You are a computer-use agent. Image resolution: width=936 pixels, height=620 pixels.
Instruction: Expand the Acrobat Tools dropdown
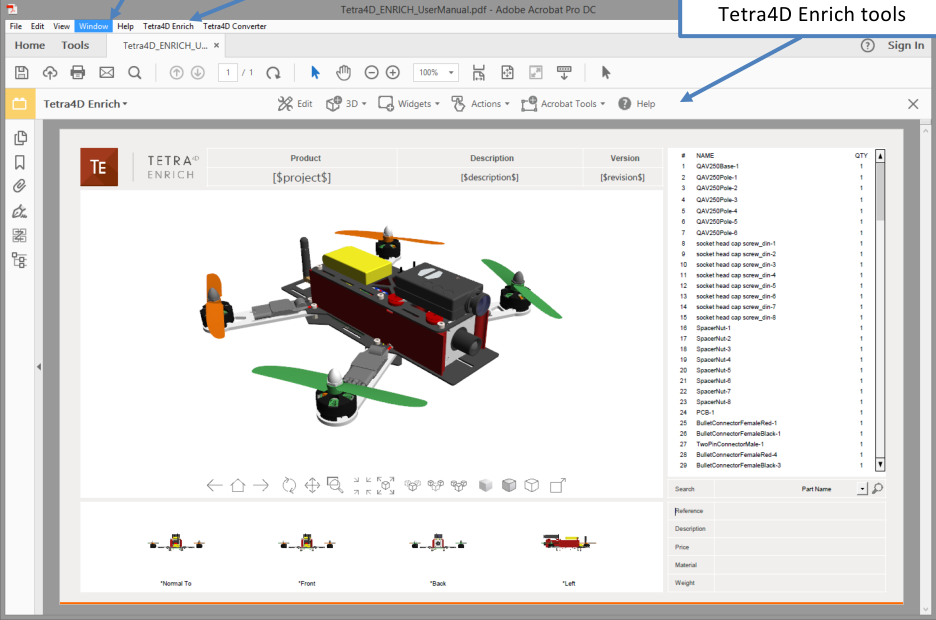point(563,104)
